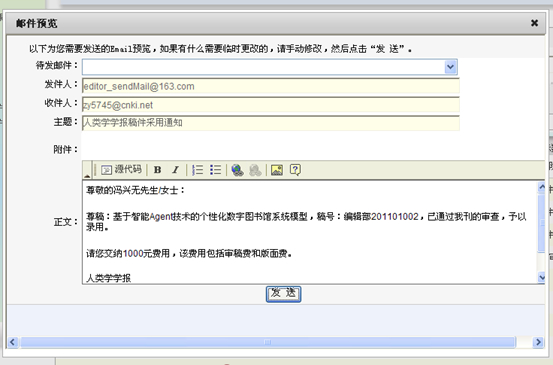
Task: Click the 主题 subject field
Action: (x=271, y=123)
